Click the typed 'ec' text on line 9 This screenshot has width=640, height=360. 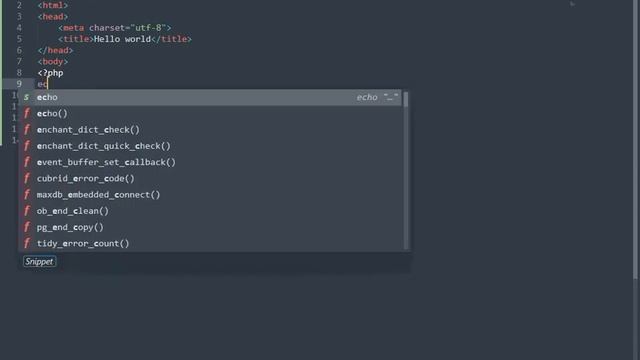[x=42, y=84]
